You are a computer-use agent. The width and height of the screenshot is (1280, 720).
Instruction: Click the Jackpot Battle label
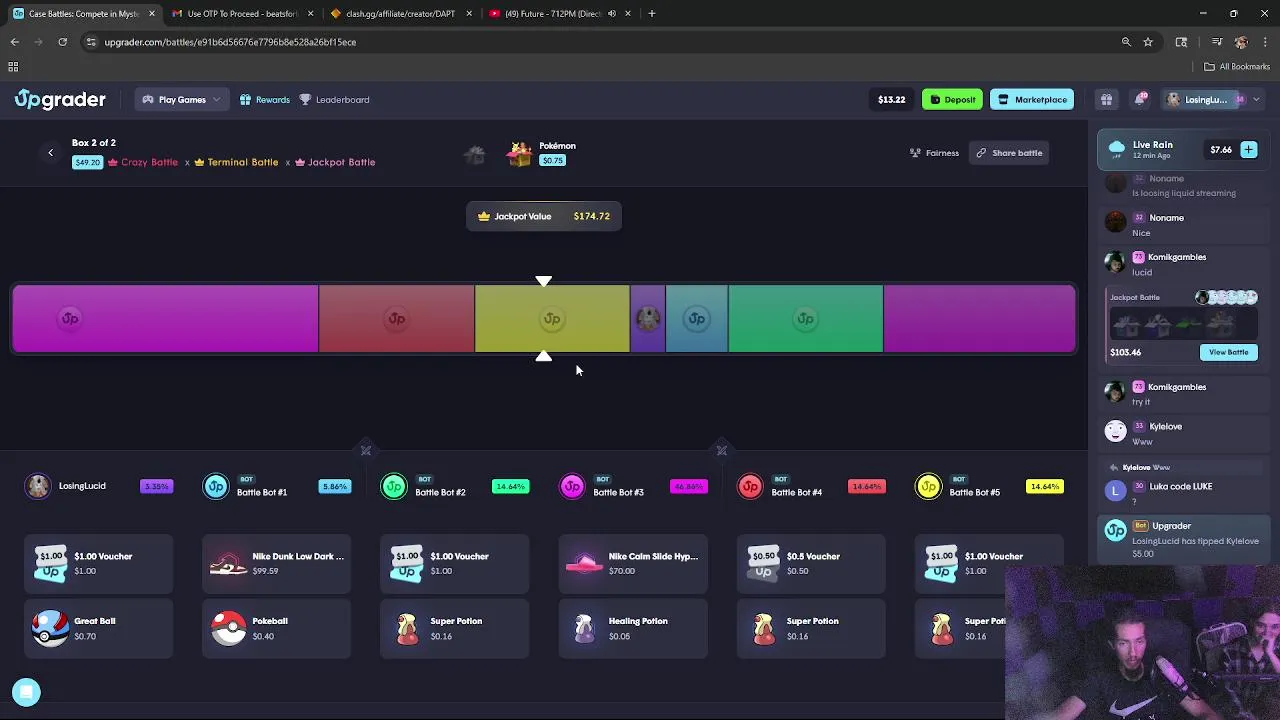click(x=341, y=162)
